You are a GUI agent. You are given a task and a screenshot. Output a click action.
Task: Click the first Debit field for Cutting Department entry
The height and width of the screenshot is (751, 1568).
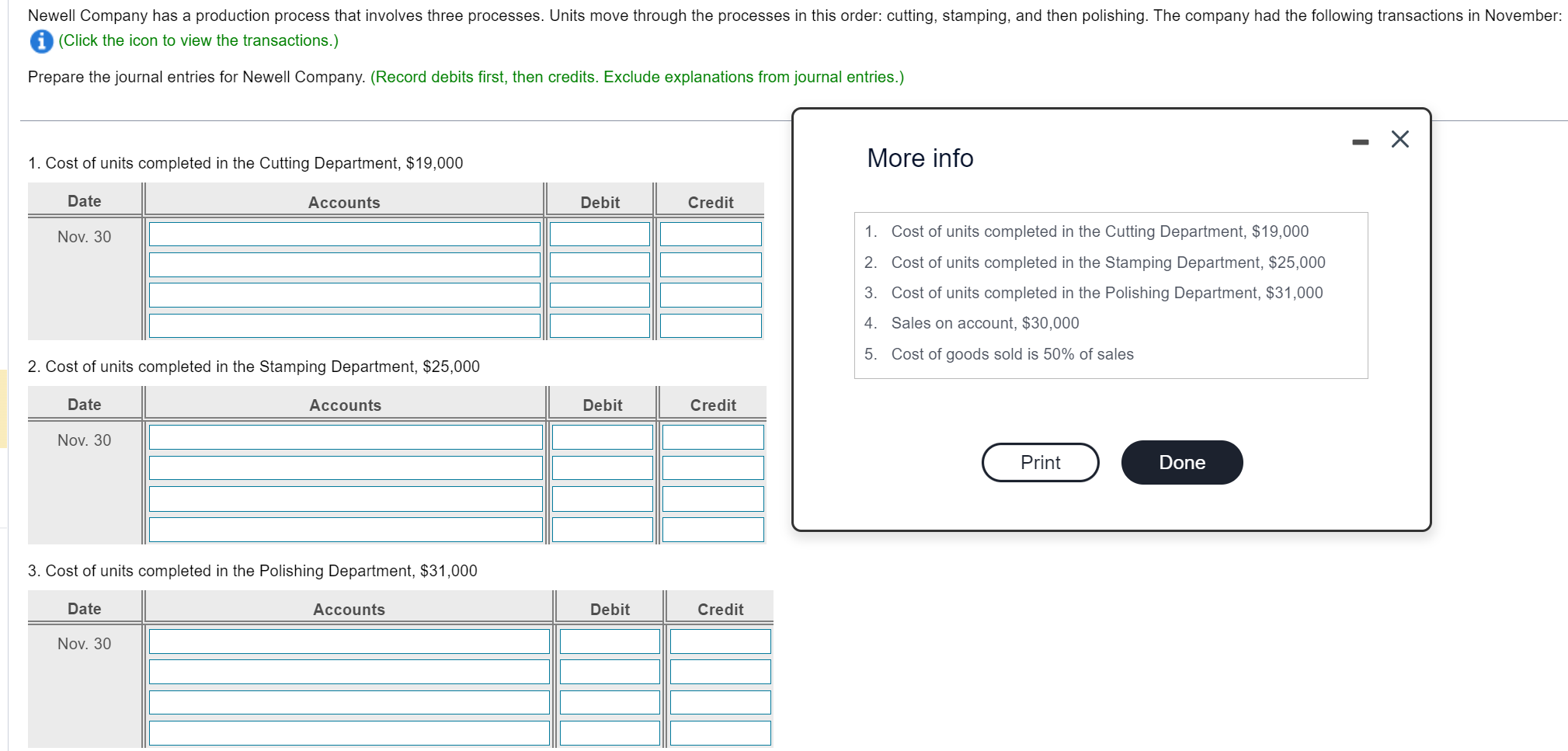[599, 233]
